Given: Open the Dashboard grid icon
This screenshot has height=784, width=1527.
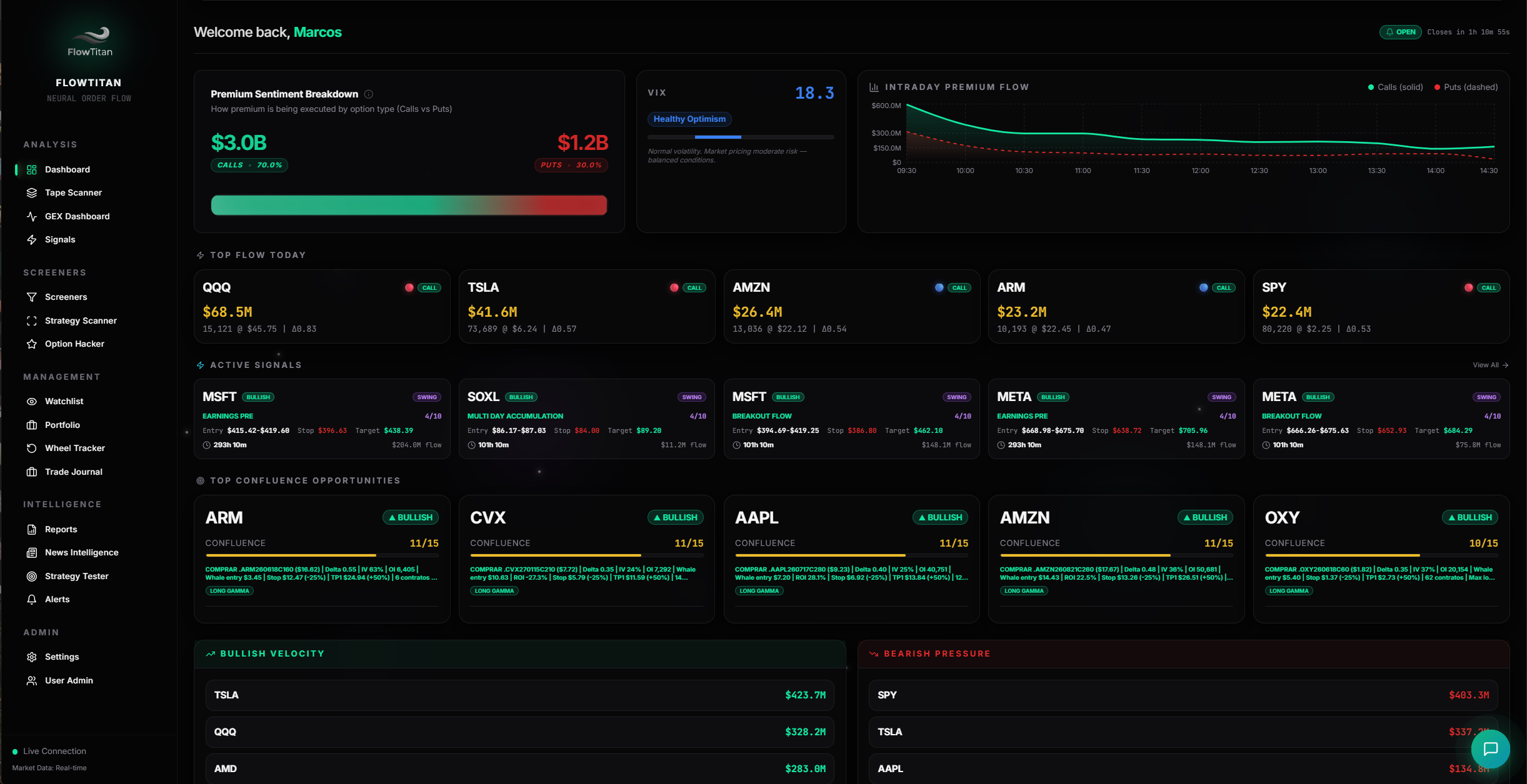Looking at the screenshot, I should (32, 169).
